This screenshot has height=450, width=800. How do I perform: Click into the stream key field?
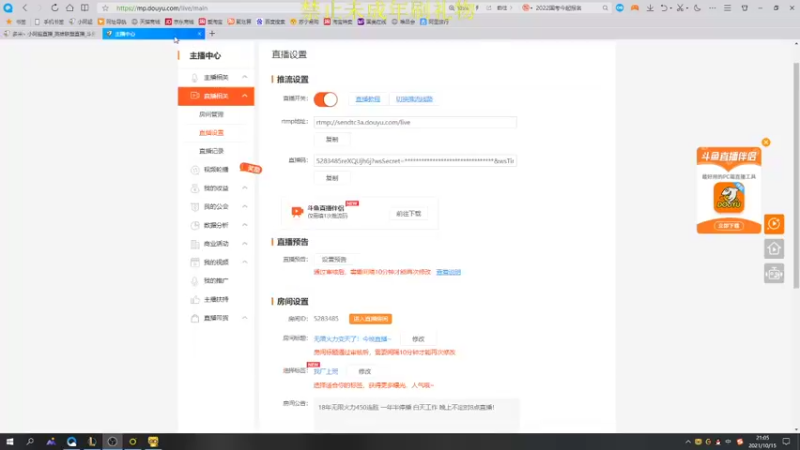pyautogui.click(x=415, y=161)
